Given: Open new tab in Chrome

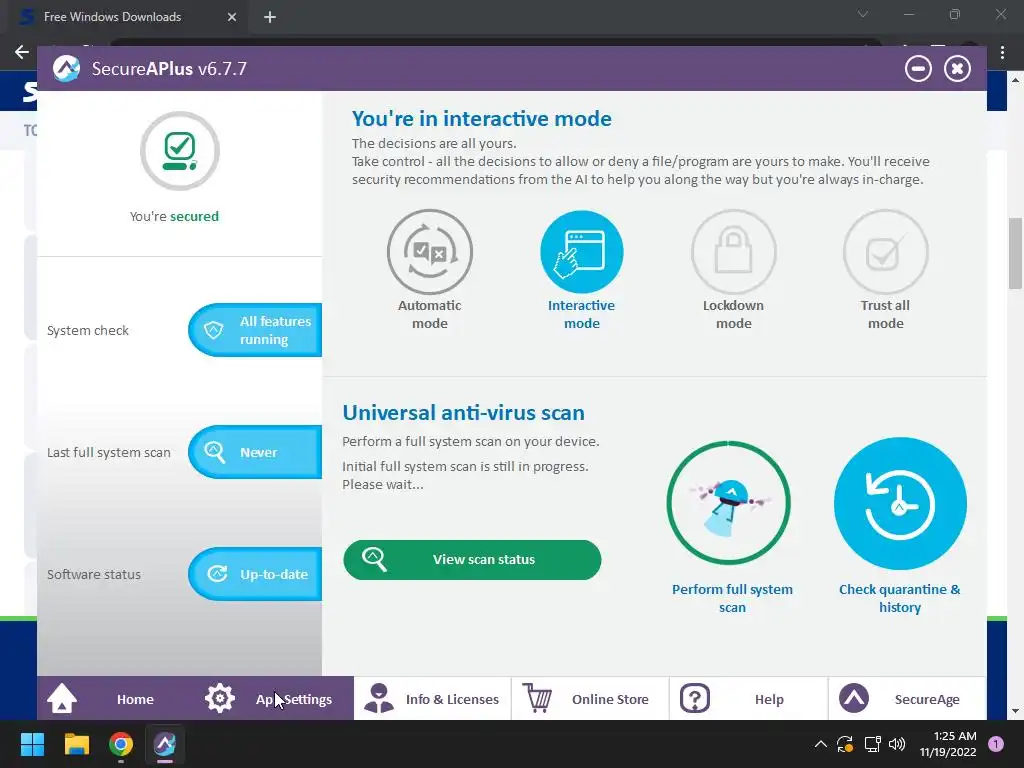Looking at the screenshot, I should (x=270, y=17).
